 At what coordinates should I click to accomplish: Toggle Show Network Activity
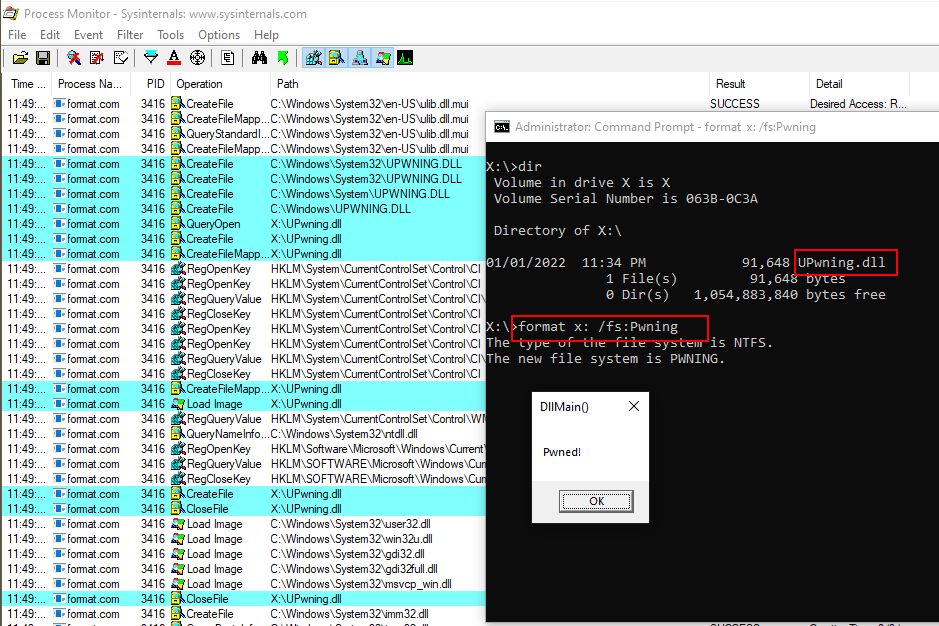click(x=360, y=58)
